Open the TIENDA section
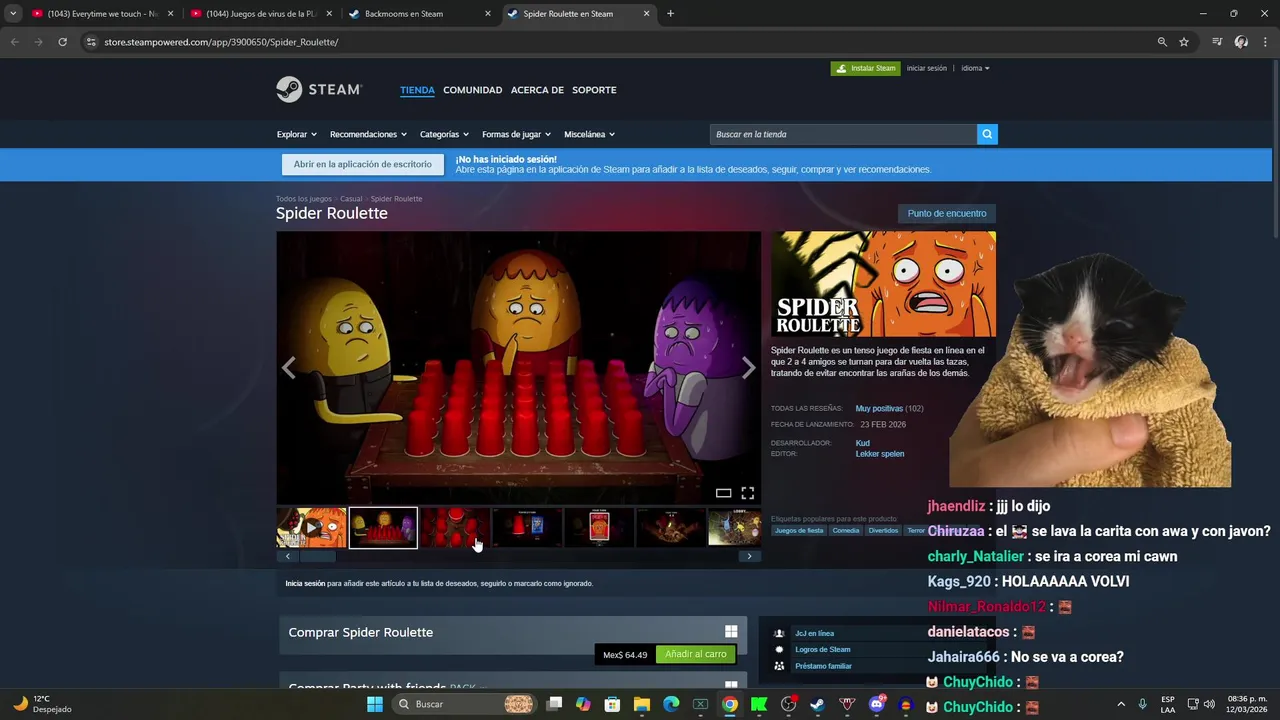Image resolution: width=1280 pixels, height=720 pixels. pos(417,90)
